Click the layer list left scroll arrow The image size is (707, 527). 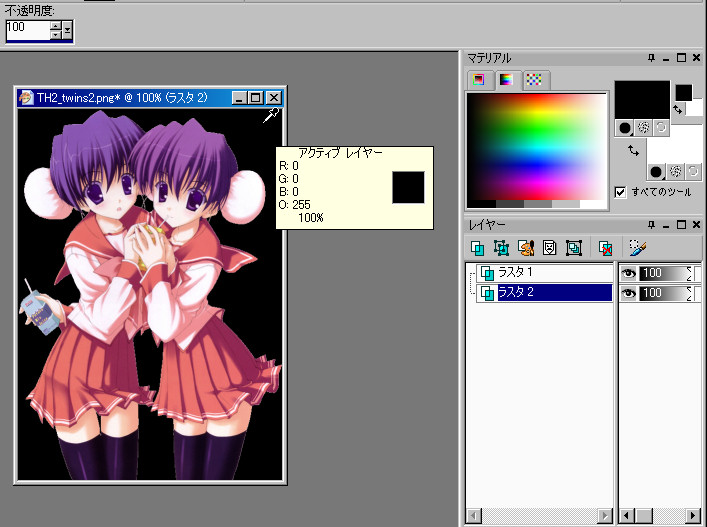(473, 515)
